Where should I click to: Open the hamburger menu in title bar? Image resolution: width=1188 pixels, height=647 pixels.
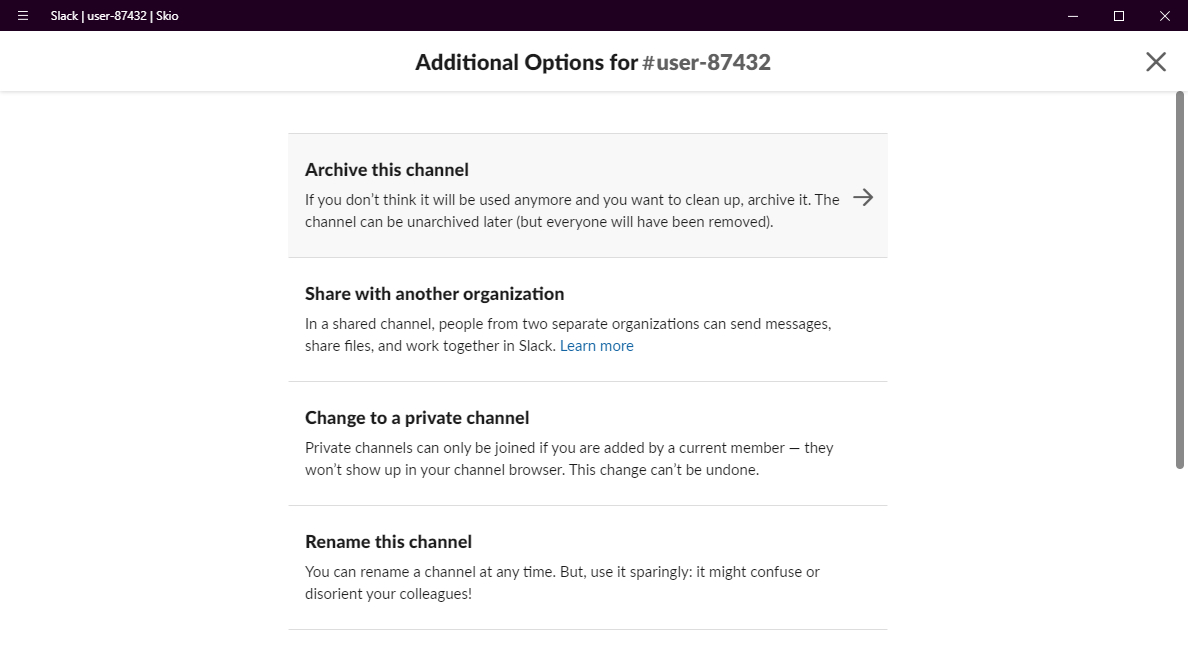[x=23, y=16]
